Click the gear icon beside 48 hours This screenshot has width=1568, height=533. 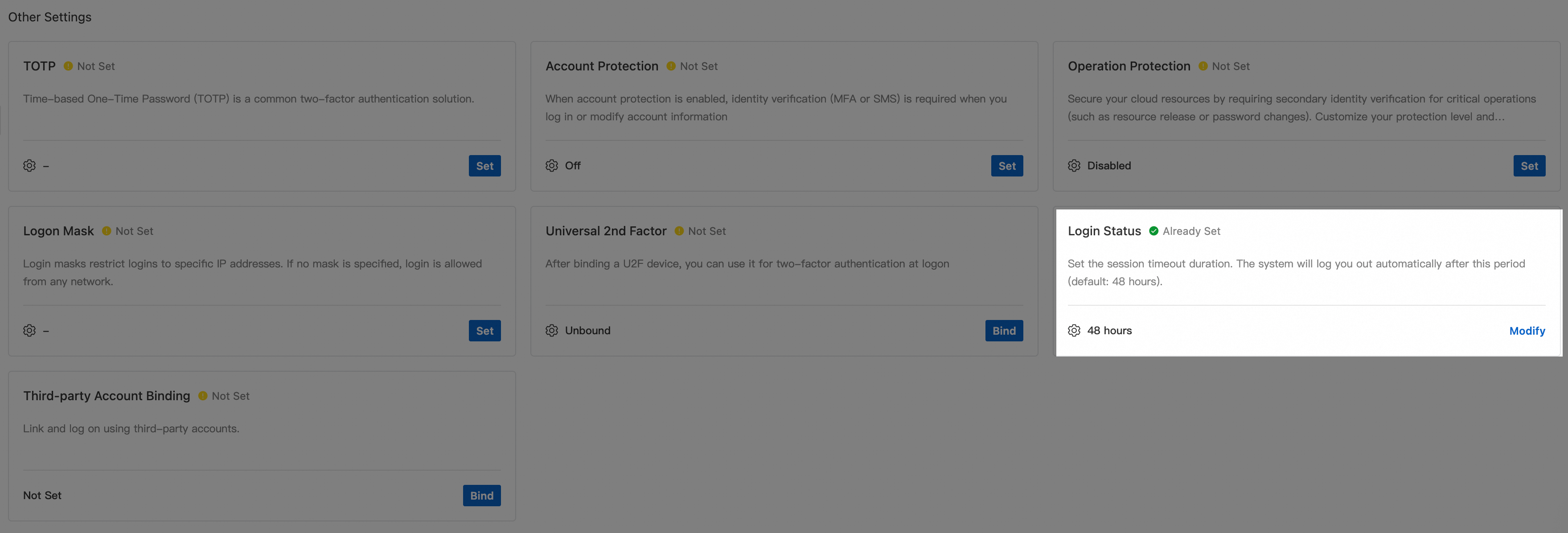pyautogui.click(x=1074, y=330)
